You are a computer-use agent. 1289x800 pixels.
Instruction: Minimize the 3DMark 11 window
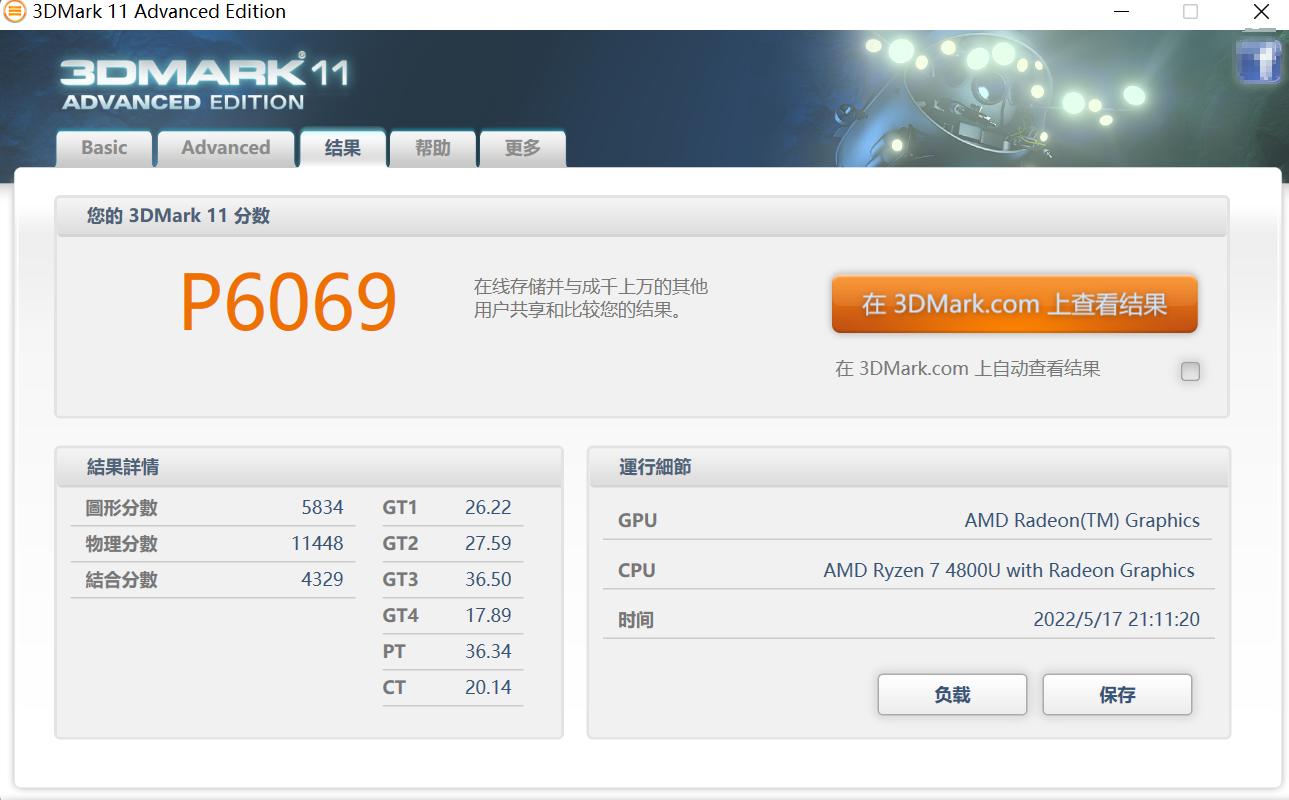[x=1122, y=12]
